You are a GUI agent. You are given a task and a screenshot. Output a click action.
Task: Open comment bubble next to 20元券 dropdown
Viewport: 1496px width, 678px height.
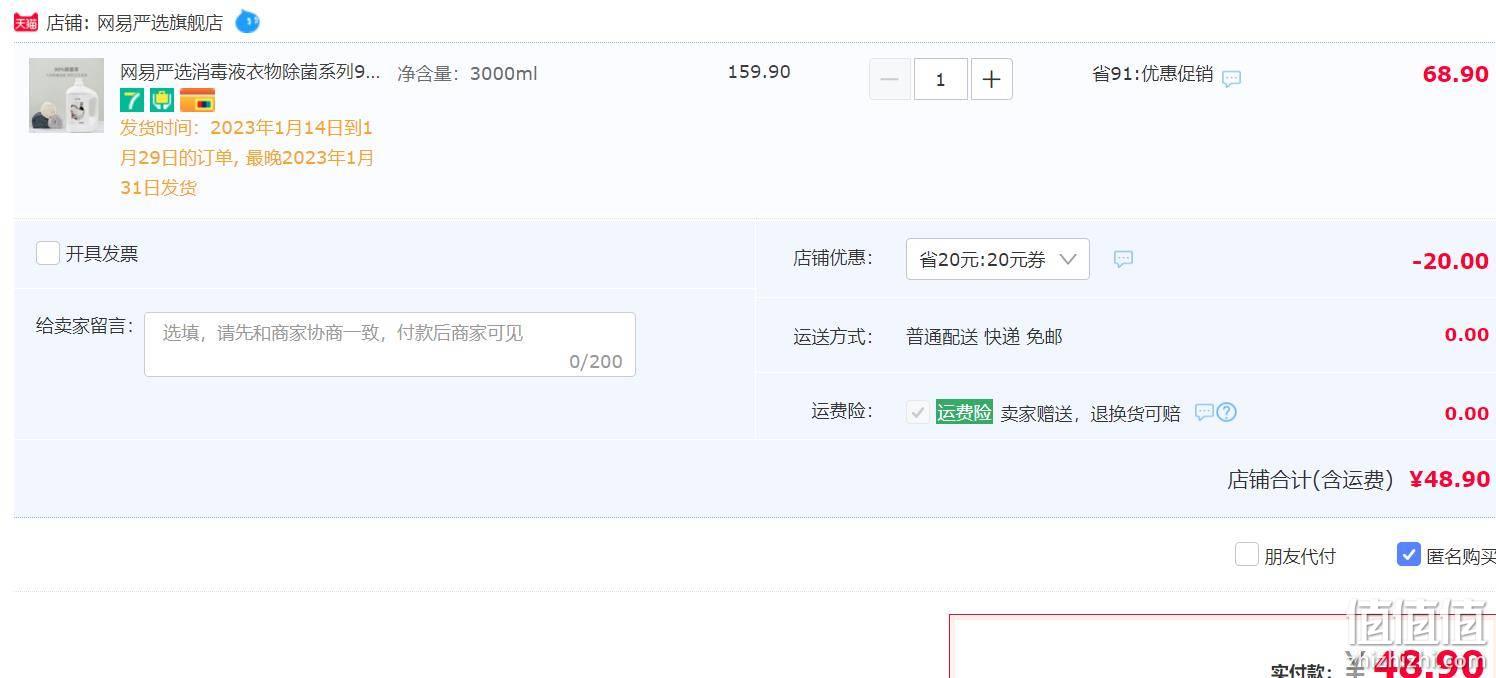tap(1124, 259)
